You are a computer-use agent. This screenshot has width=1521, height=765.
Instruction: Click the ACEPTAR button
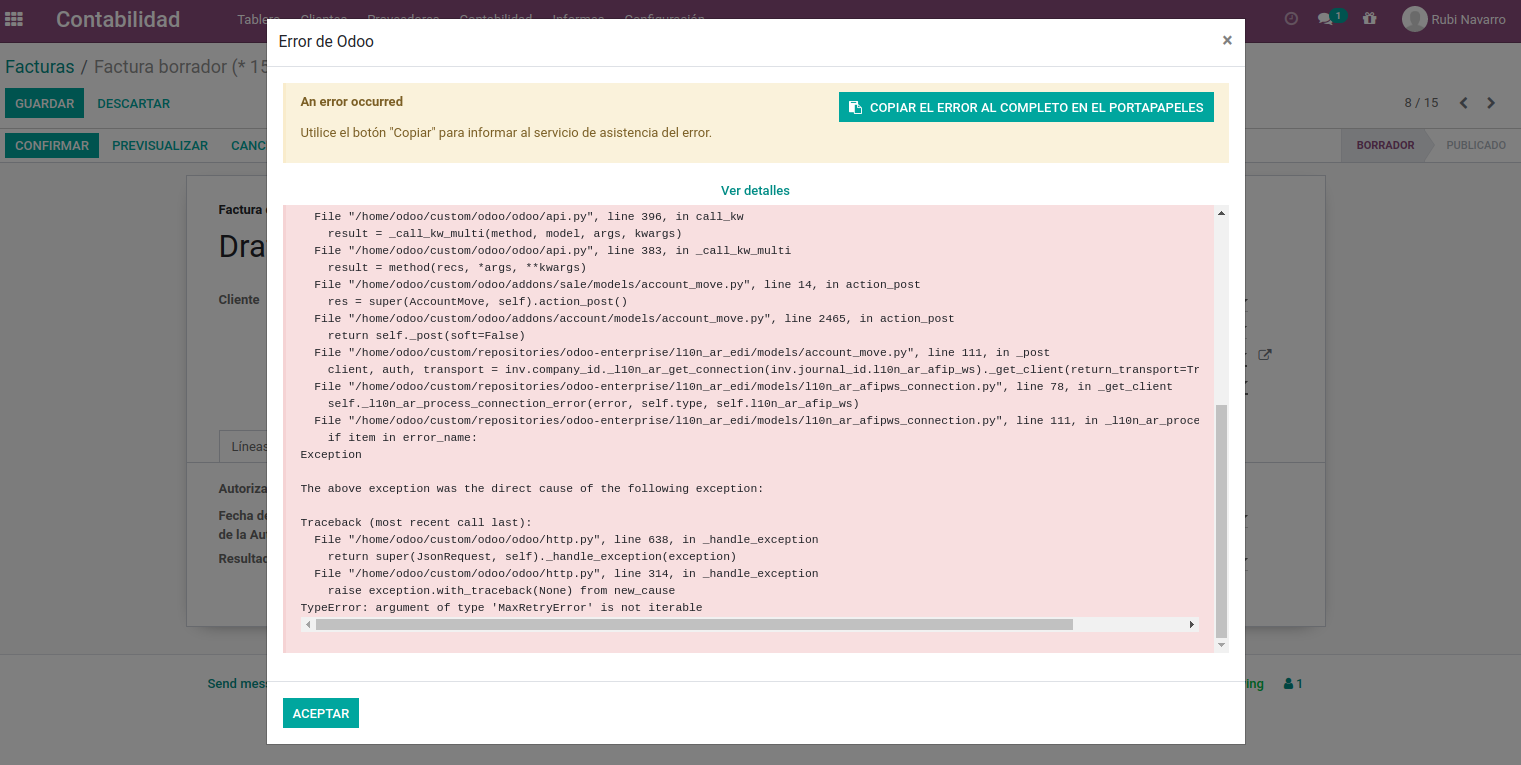coord(321,713)
